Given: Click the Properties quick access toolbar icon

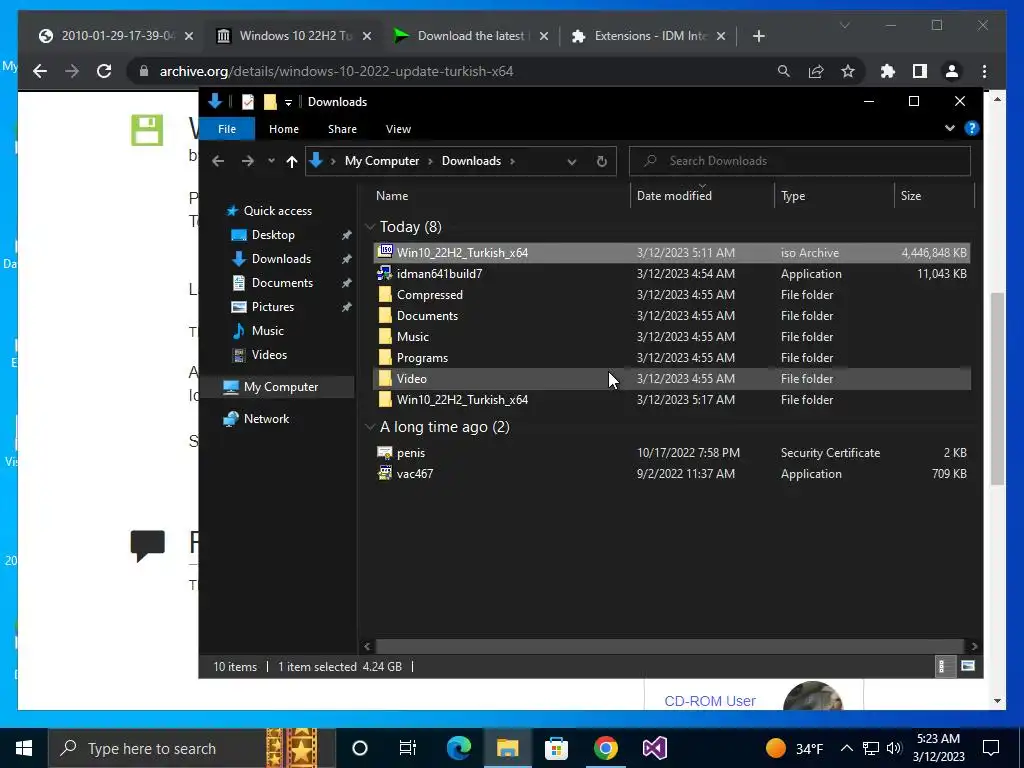Looking at the screenshot, I should [248, 102].
